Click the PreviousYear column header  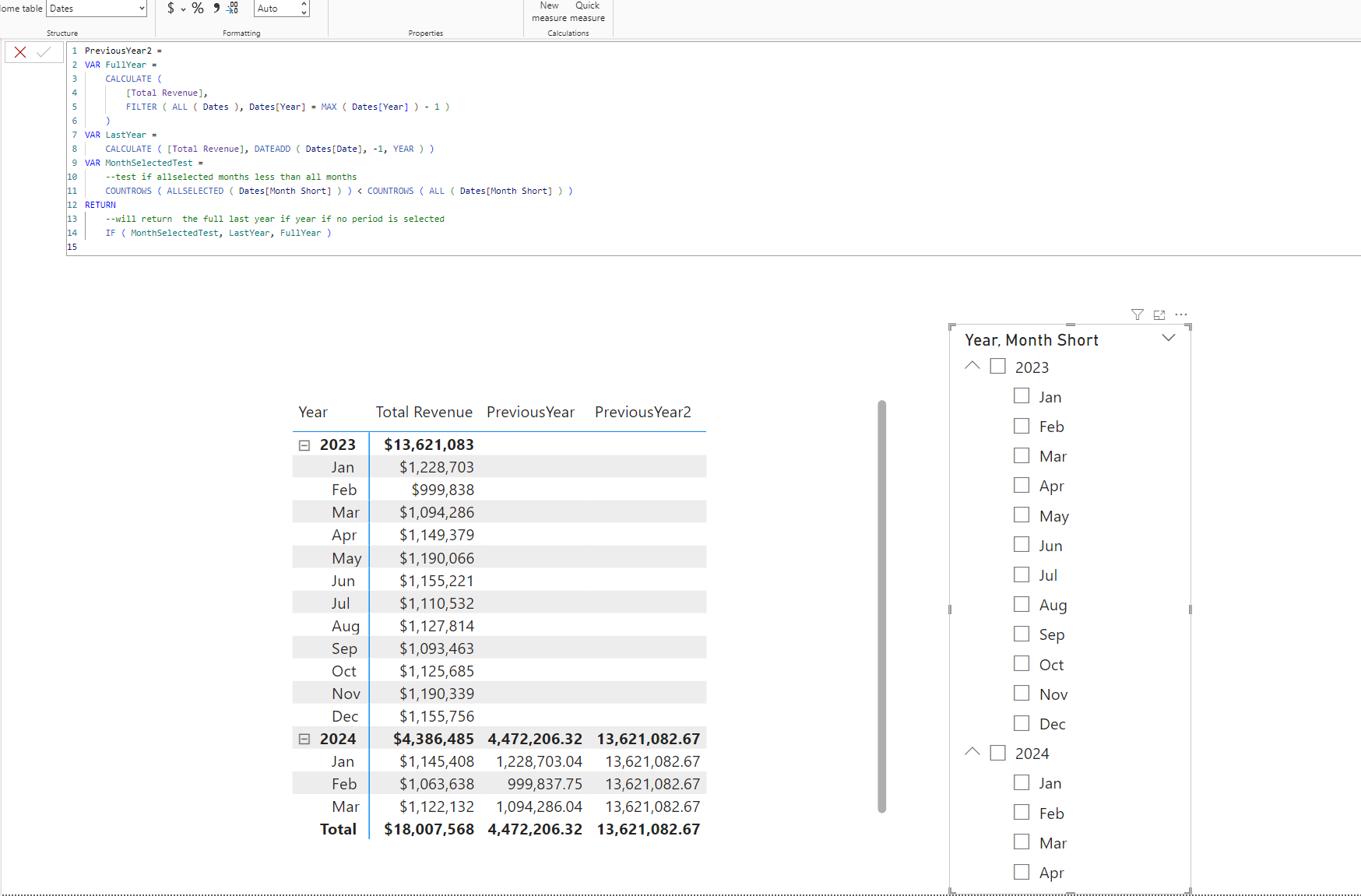[x=530, y=413]
